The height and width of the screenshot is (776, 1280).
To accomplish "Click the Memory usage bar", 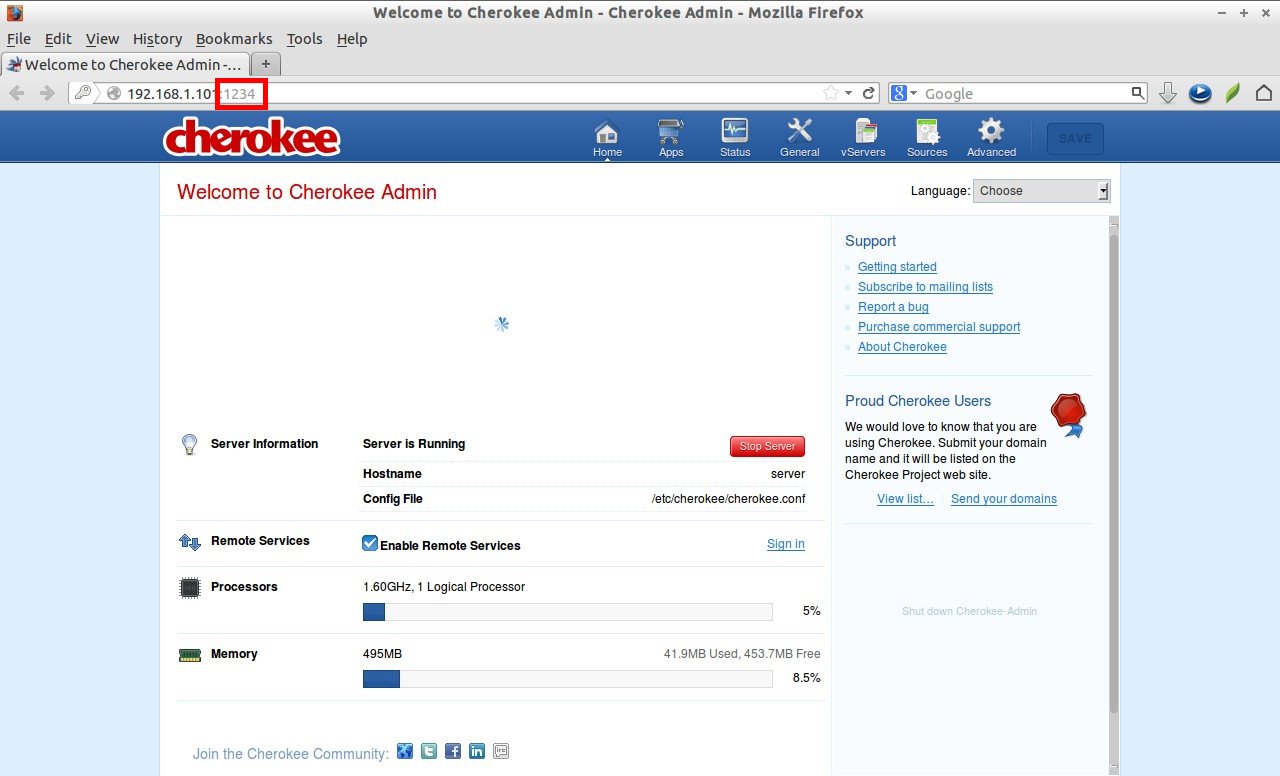I will tap(568, 679).
